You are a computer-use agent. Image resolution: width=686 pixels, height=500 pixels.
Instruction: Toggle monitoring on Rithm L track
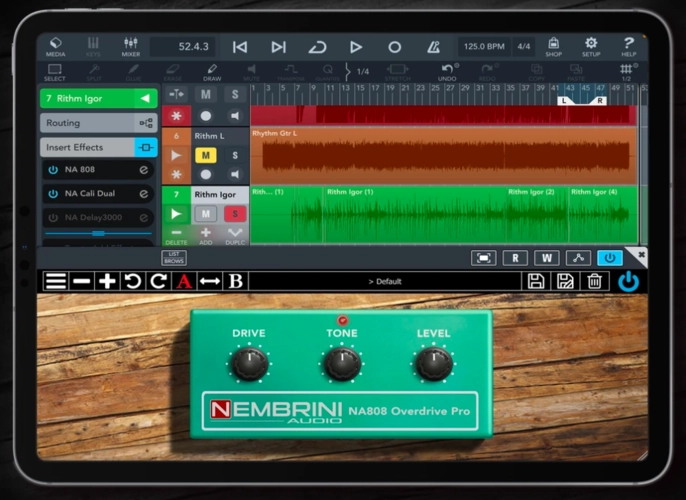(x=235, y=175)
